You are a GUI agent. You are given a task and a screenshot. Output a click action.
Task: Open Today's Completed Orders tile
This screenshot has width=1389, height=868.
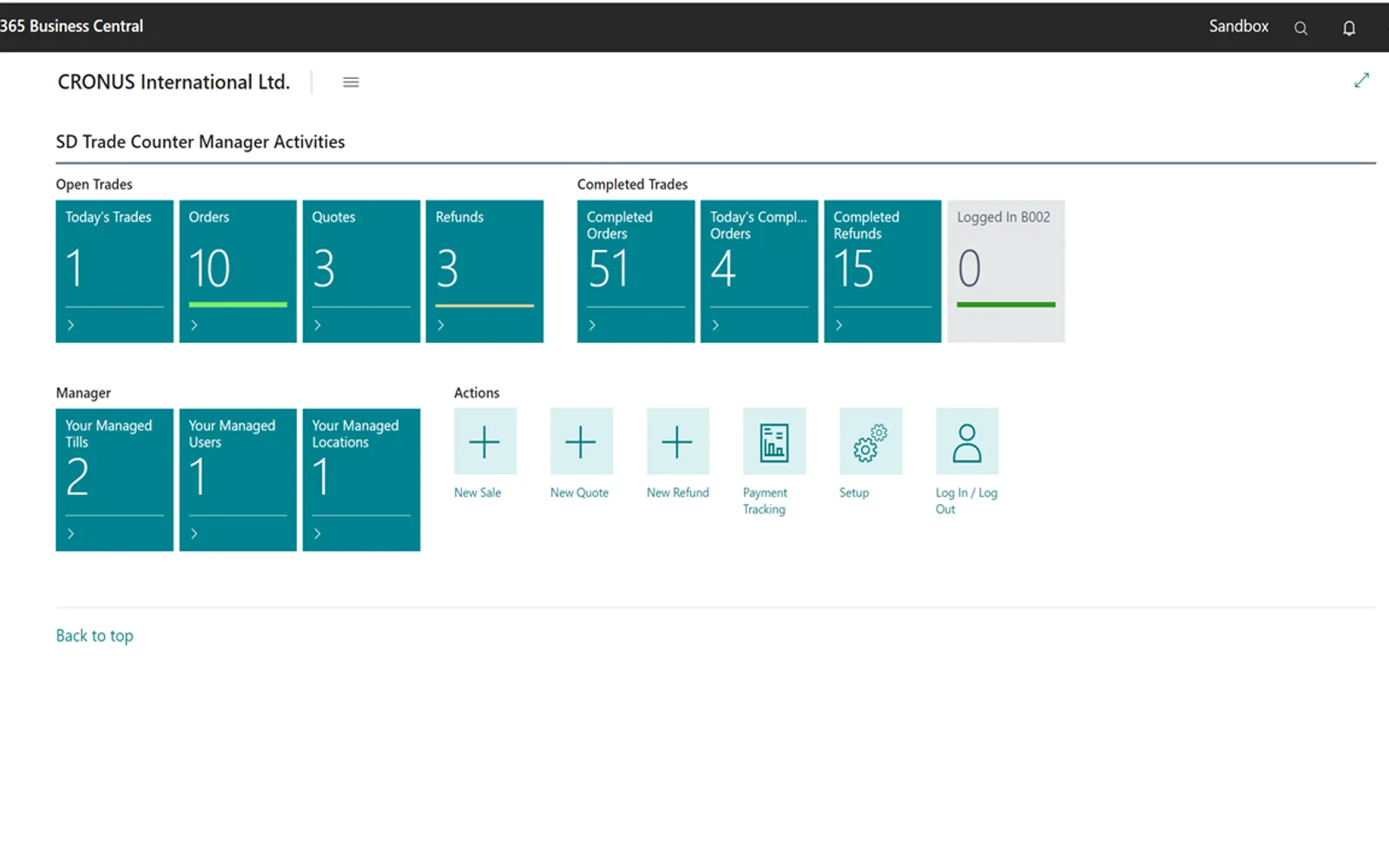coord(760,271)
